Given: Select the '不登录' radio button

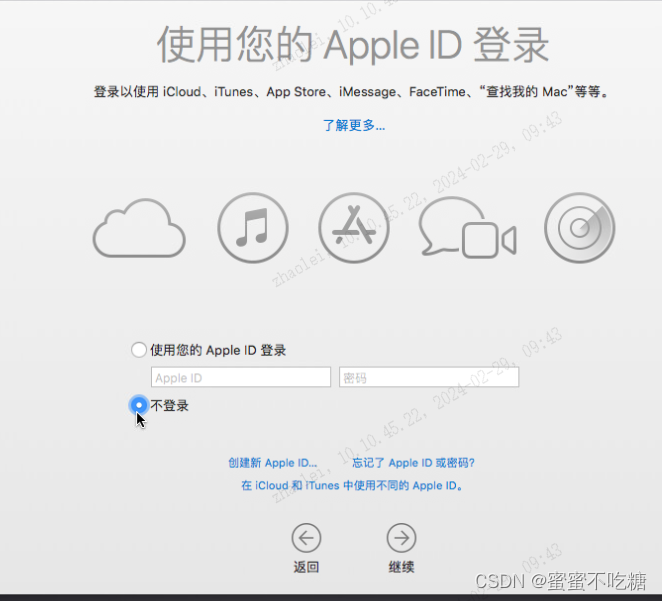Looking at the screenshot, I should [x=138, y=405].
